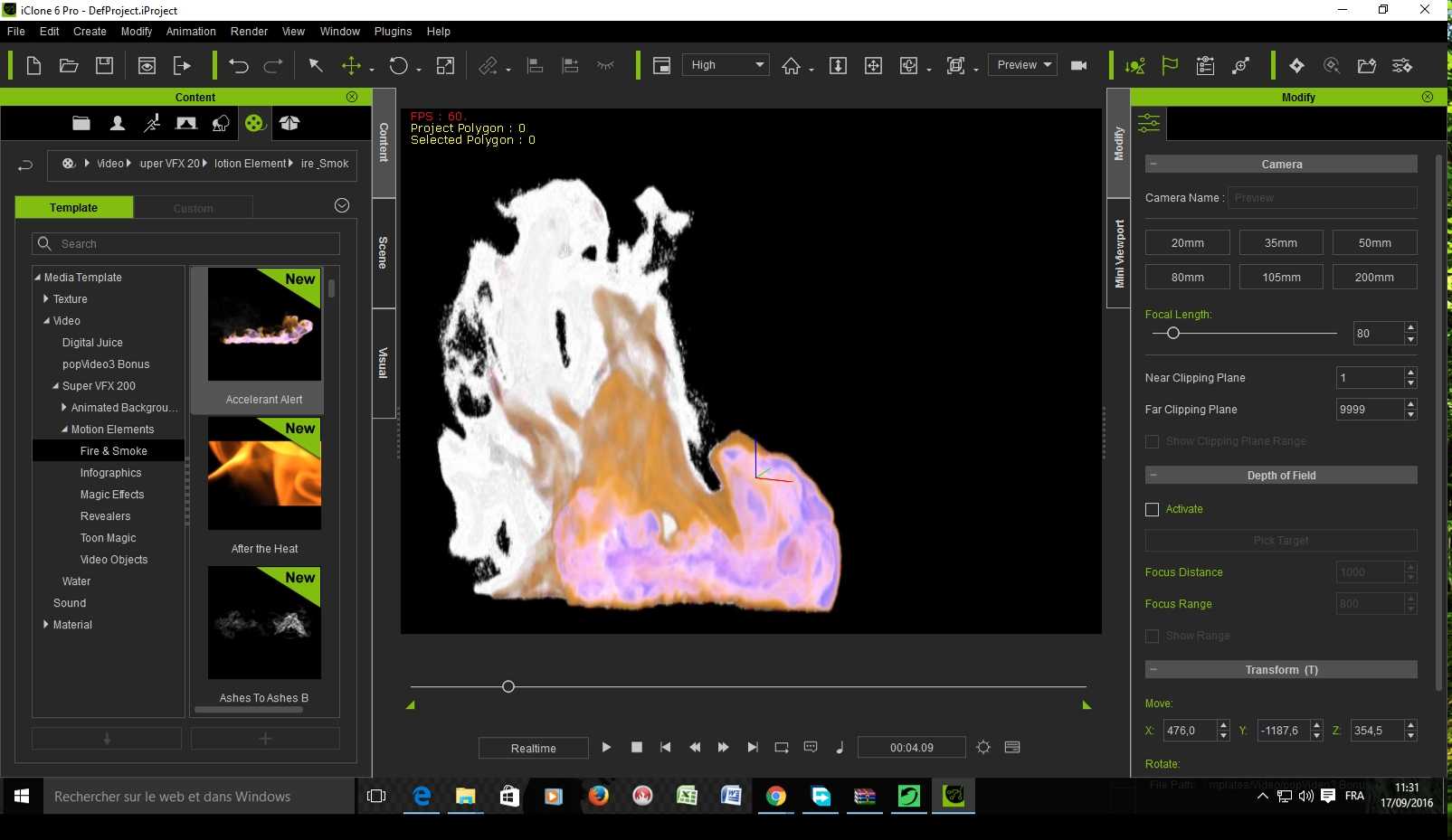Open the Animation menu
The height and width of the screenshot is (840, 1452).
pyautogui.click(x=191, y=32)
